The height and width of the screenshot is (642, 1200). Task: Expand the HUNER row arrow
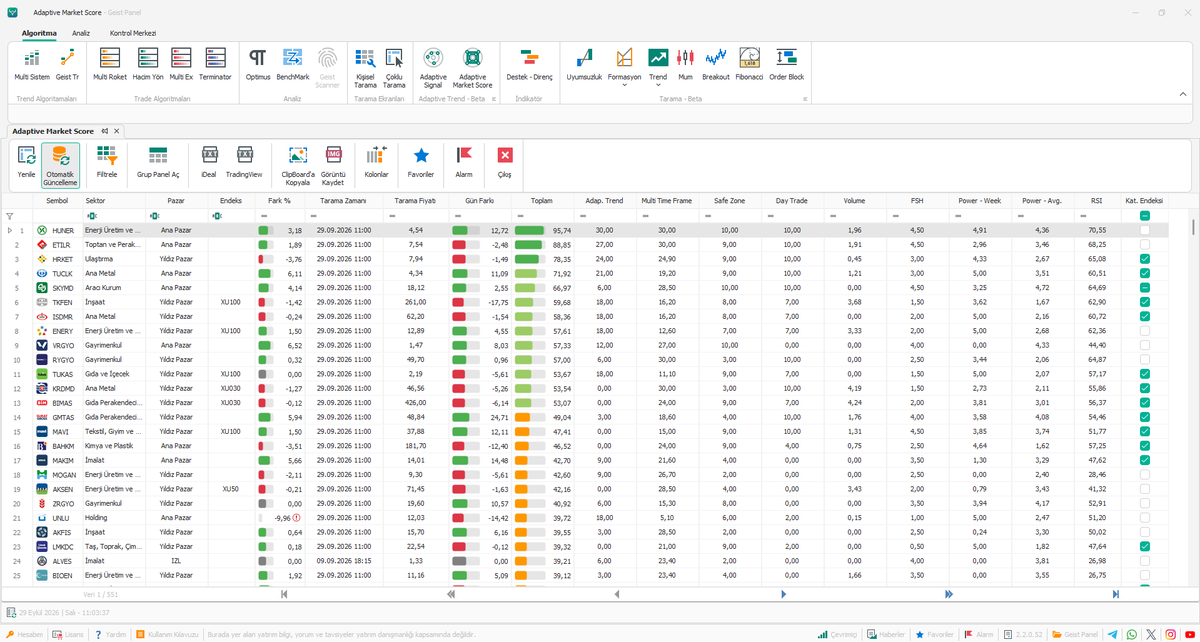pos(10,230)
